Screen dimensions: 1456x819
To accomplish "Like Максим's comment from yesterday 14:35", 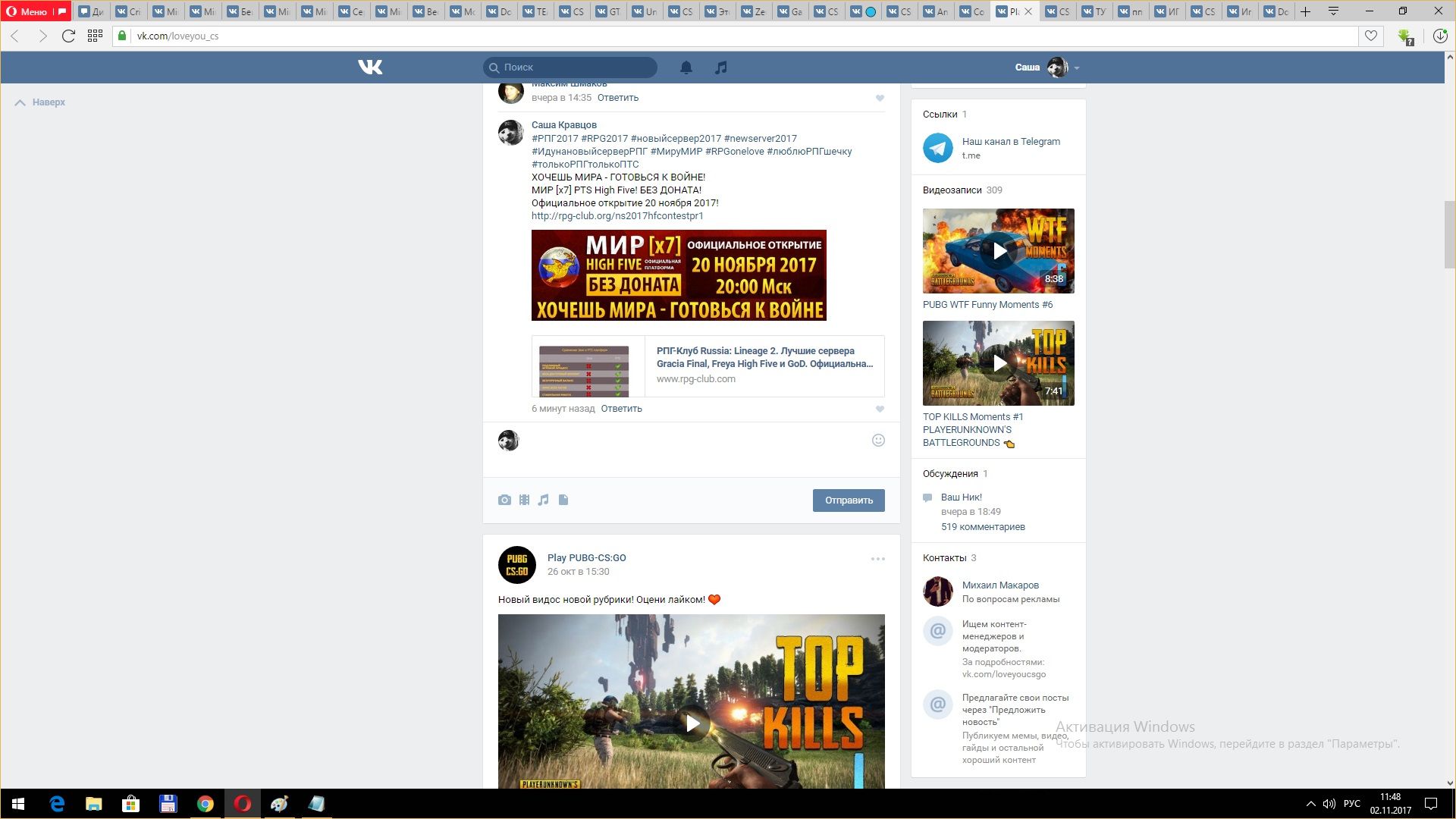I will (880, 98).
